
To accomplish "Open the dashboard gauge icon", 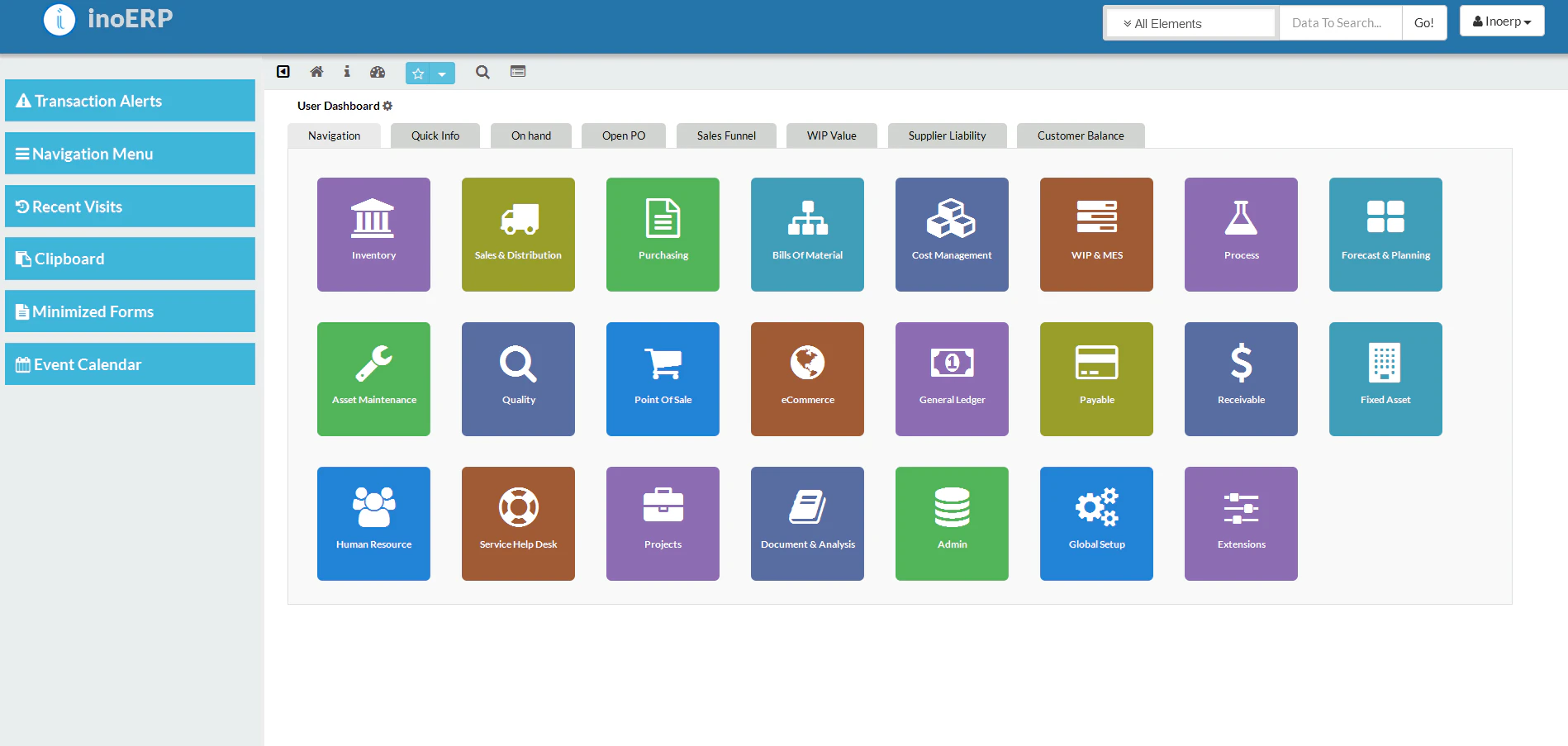I will click(378, 72).
